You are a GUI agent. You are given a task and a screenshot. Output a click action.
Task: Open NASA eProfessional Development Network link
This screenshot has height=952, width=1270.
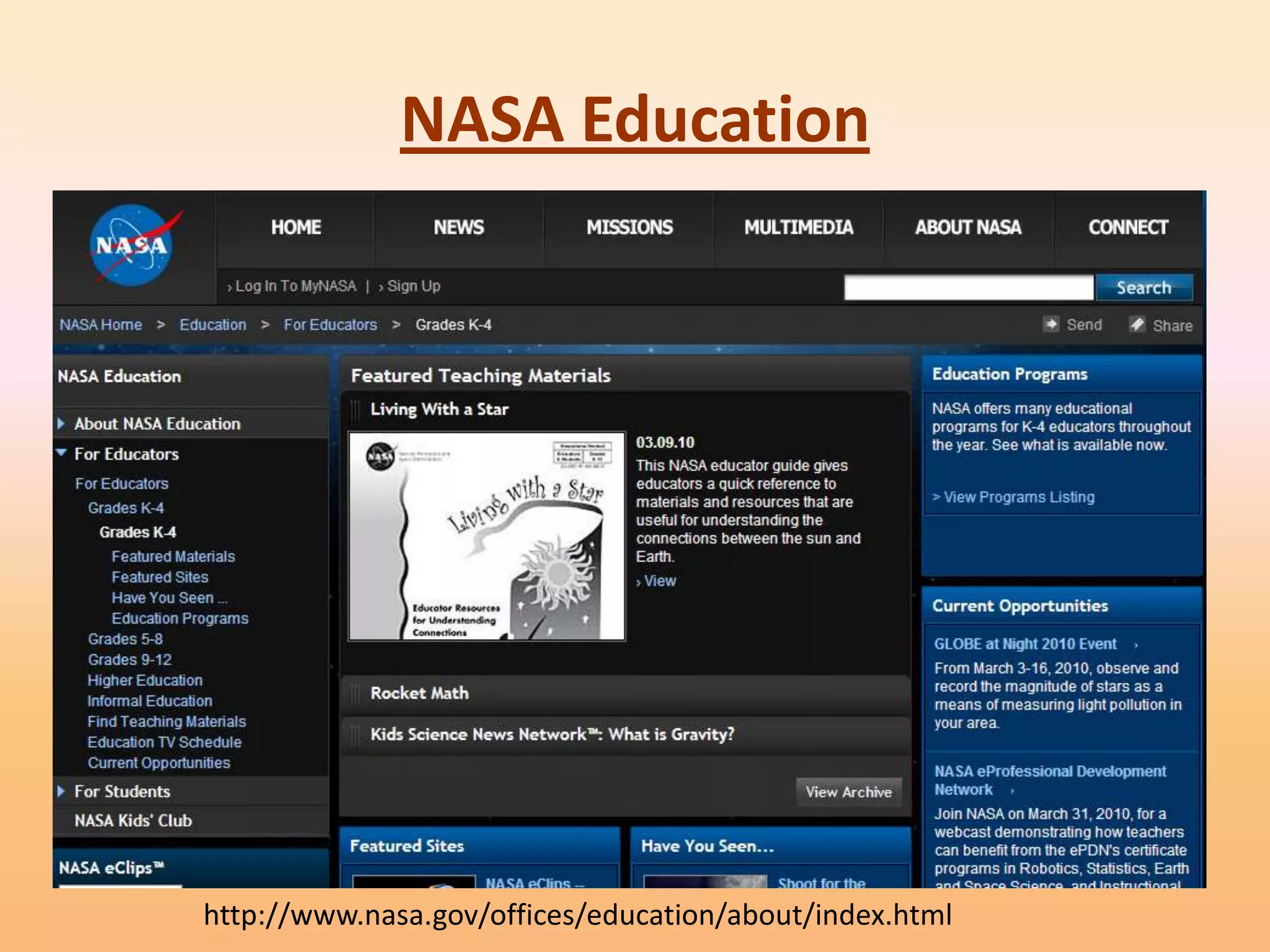click(x=1050, y=780)
